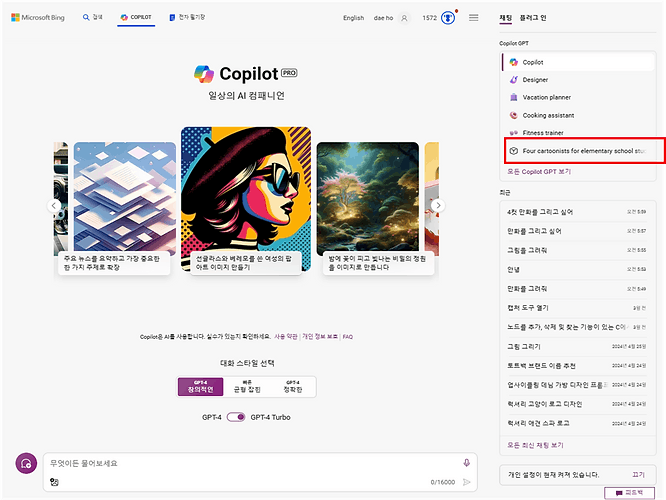Open the dae ho user profile icon

pos(404,18)
